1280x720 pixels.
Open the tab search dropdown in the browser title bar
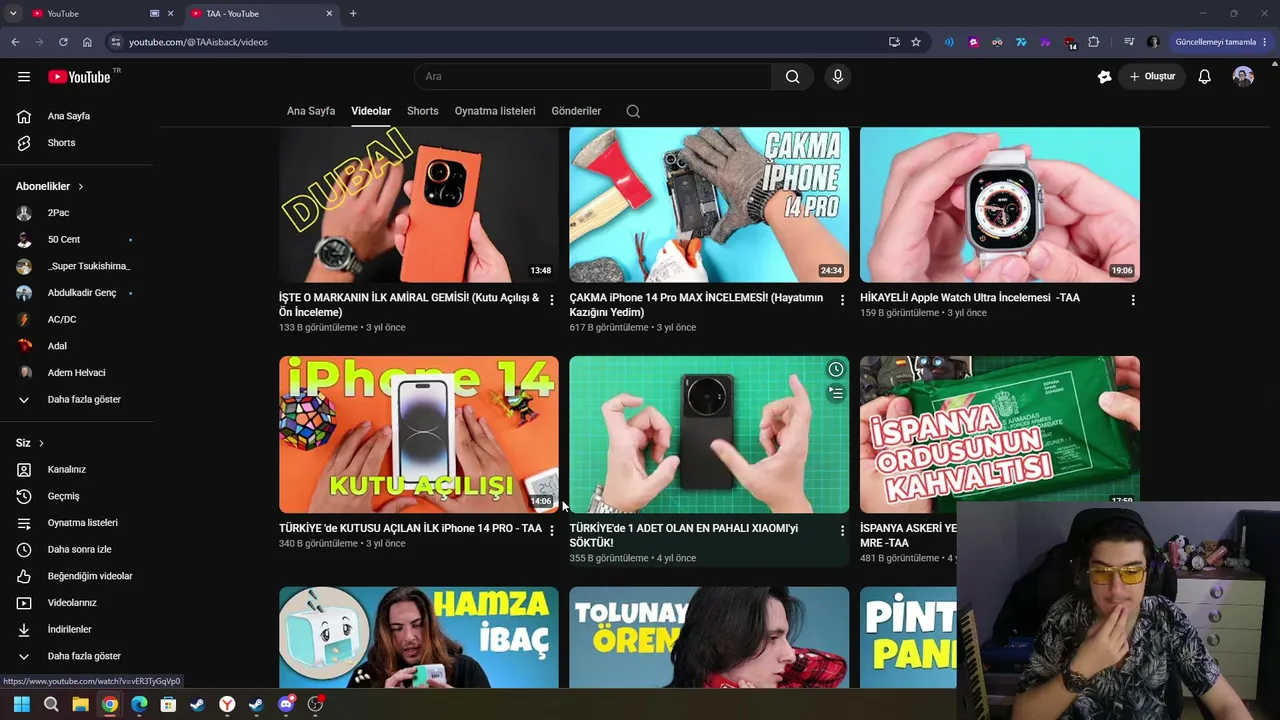click(x=13, y=14)
